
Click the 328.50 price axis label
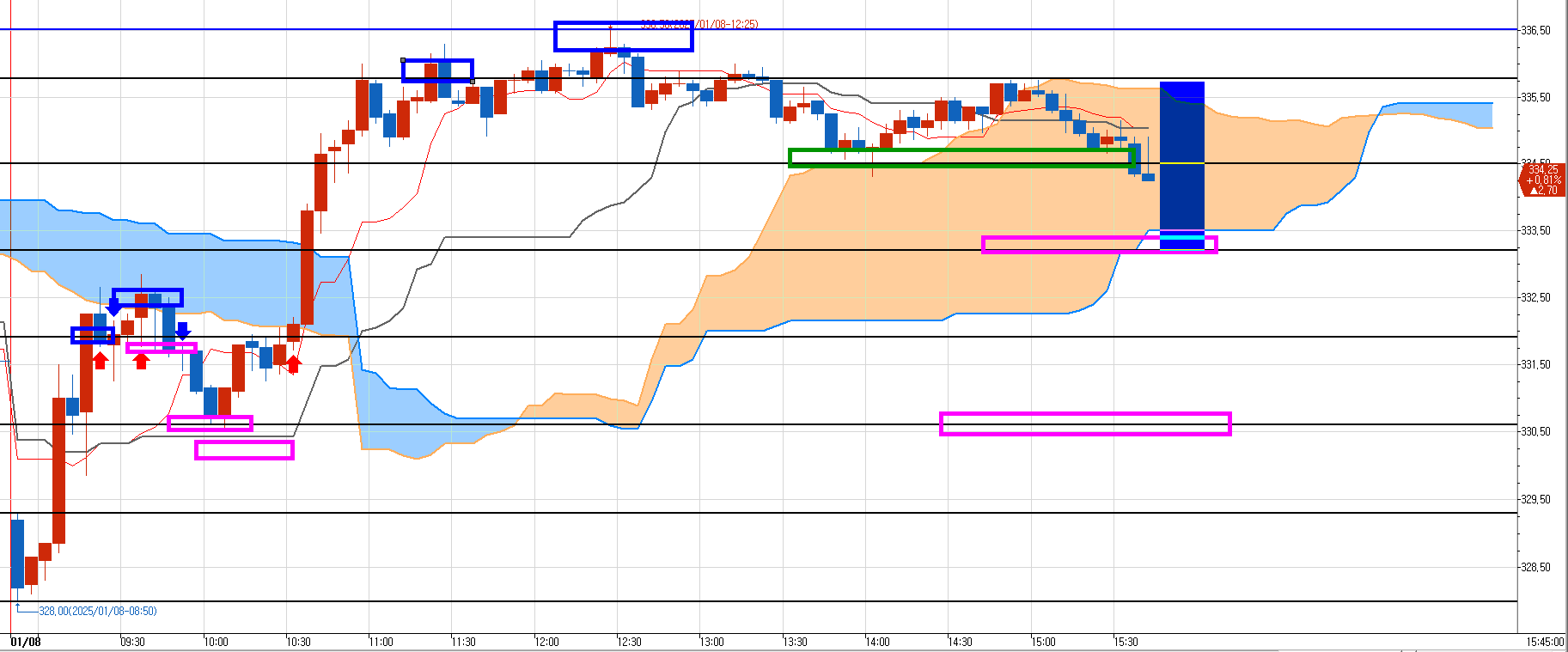click(1536, 567)
